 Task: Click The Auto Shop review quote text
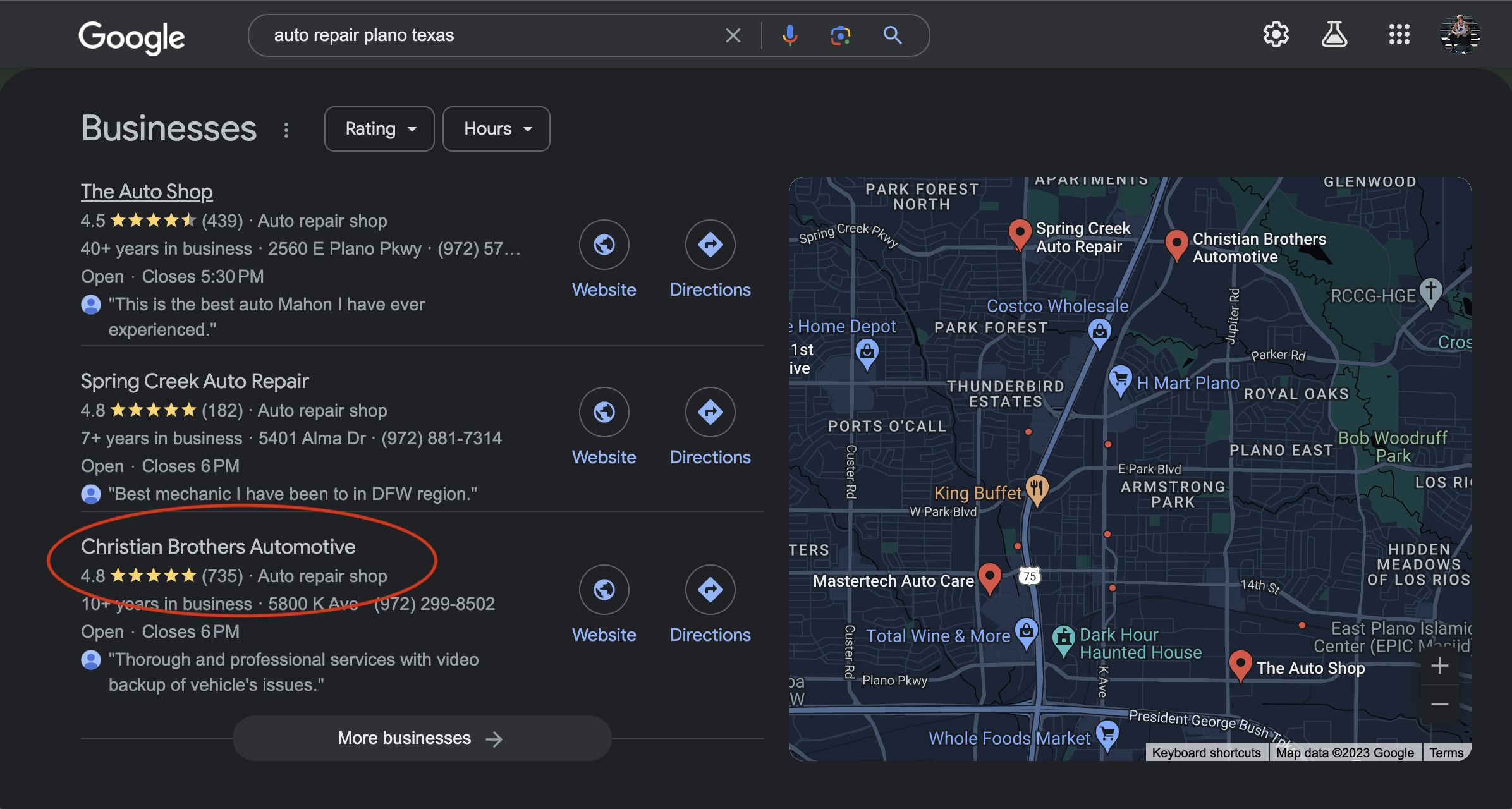point(267,317)
